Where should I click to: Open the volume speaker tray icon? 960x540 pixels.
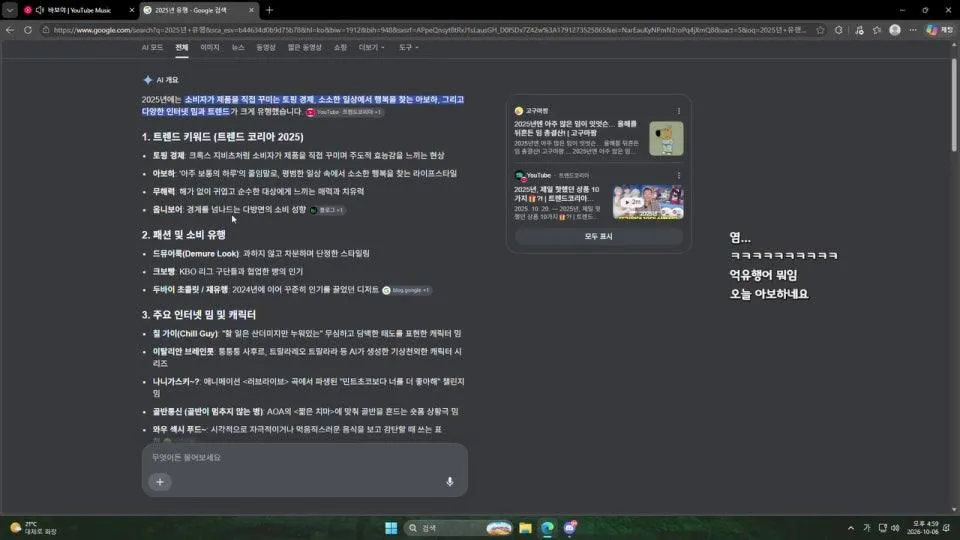pos(895,528)
